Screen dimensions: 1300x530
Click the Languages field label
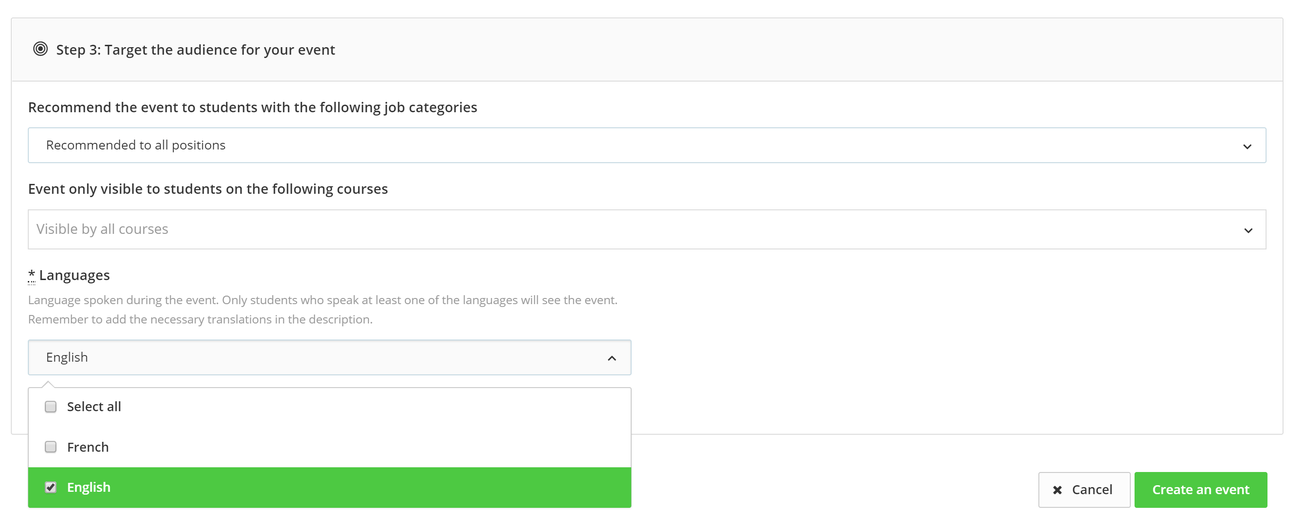coord(74,275)
